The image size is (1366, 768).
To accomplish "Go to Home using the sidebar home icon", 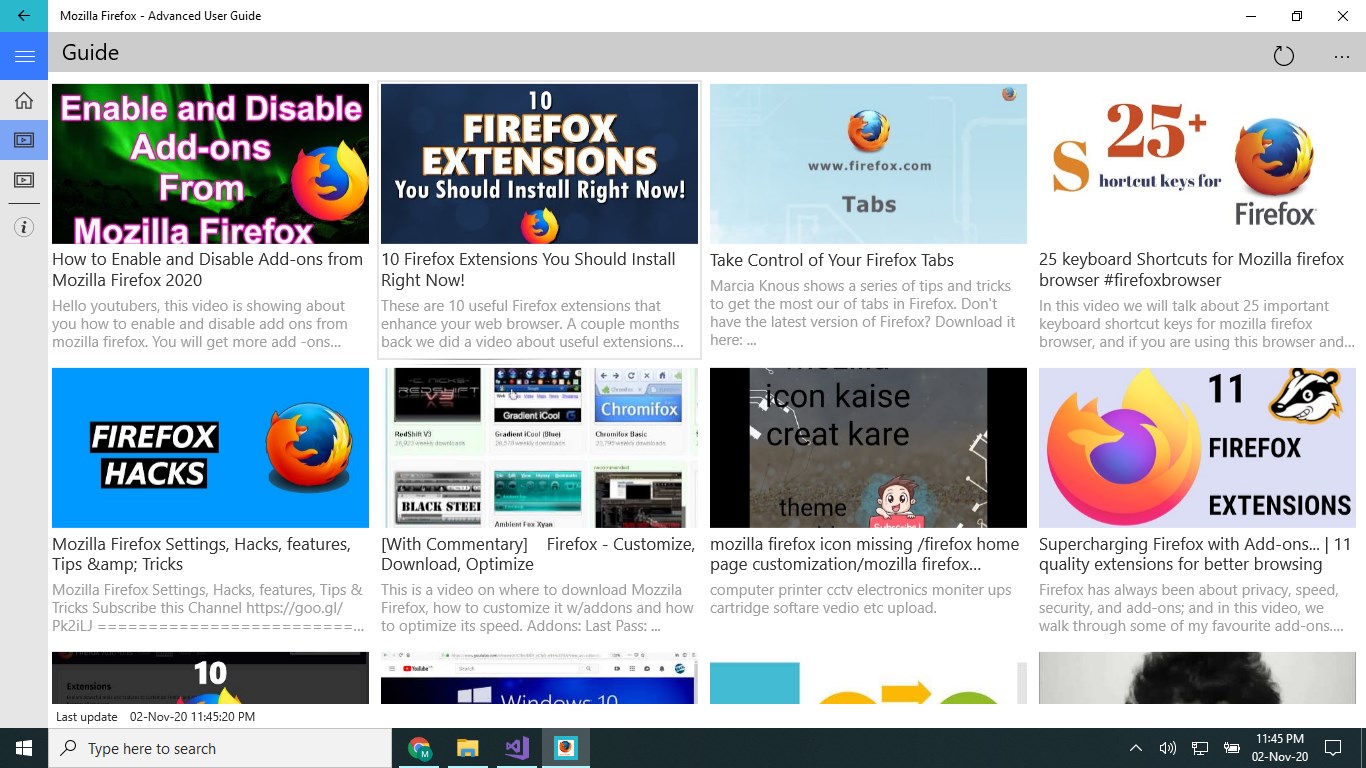I will (x=23, y=100).
